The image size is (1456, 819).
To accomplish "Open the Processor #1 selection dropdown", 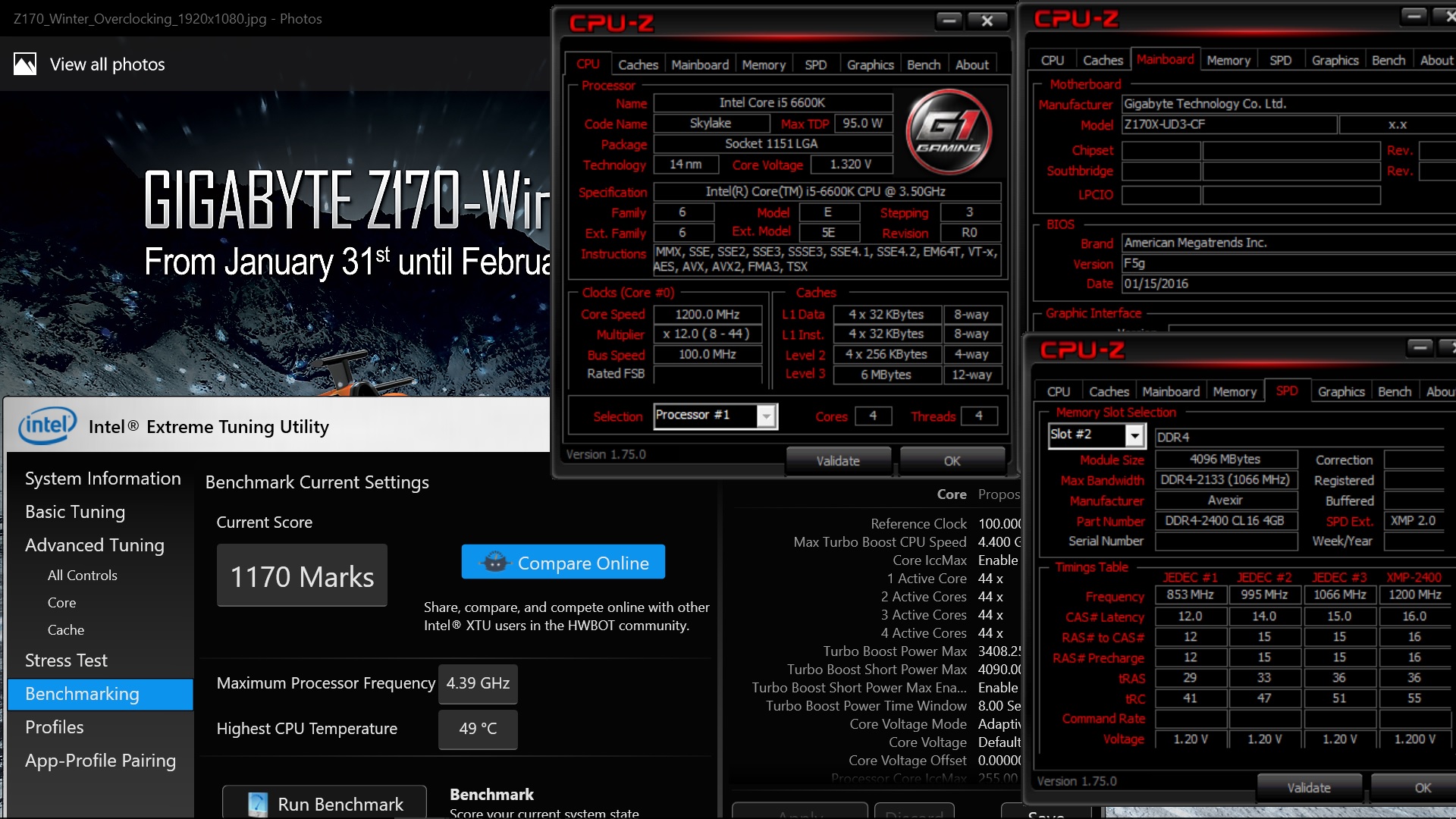I will coord(767,416).
